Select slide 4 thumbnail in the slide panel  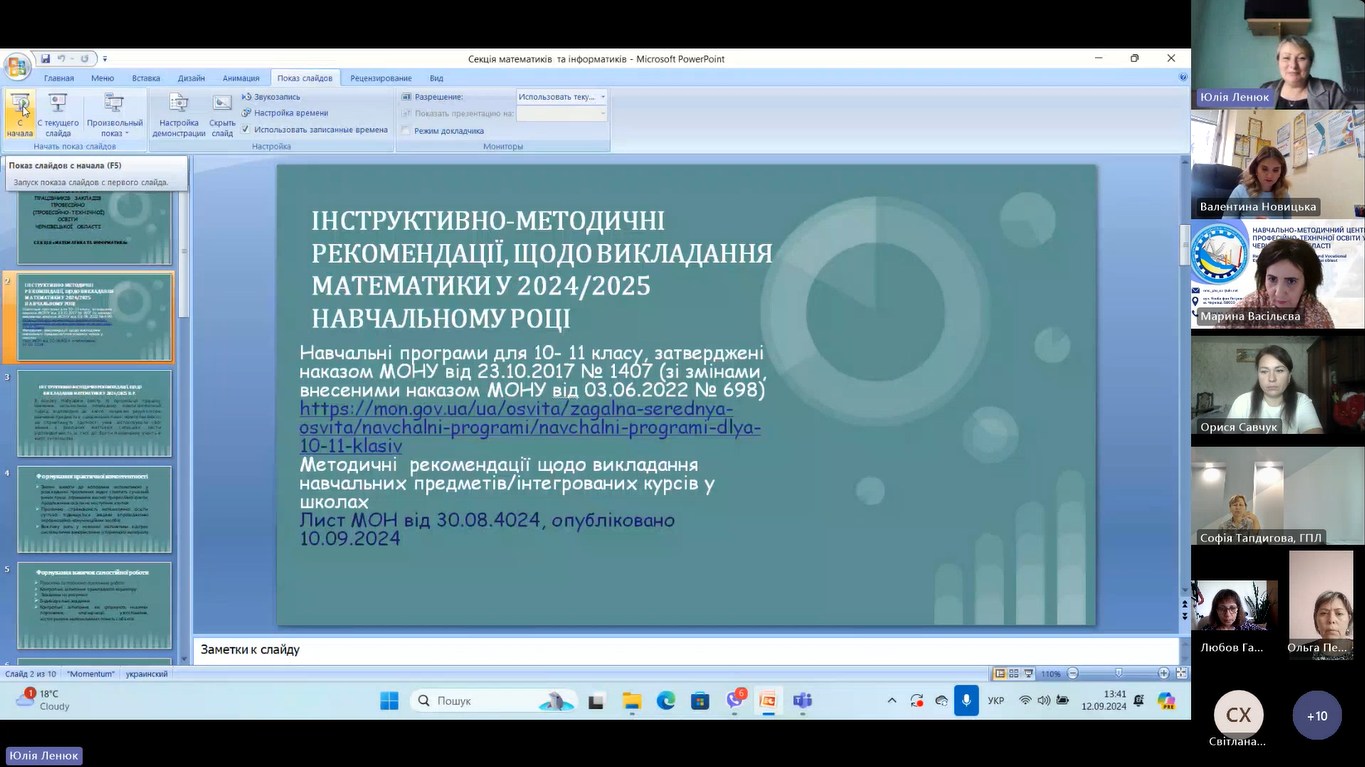(95, 509)
